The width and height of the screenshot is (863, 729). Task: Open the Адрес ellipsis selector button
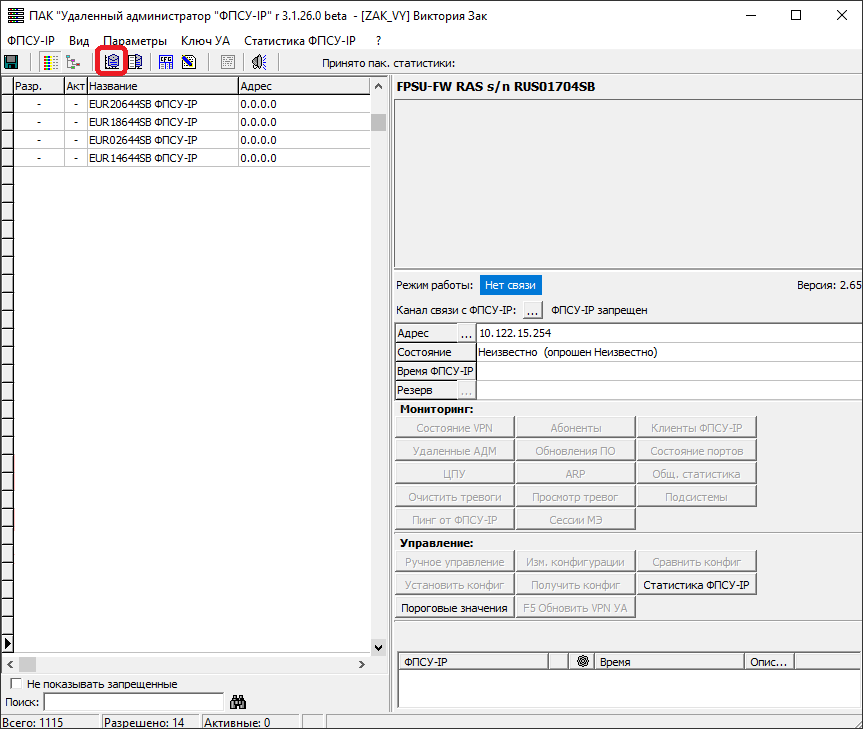466,333
